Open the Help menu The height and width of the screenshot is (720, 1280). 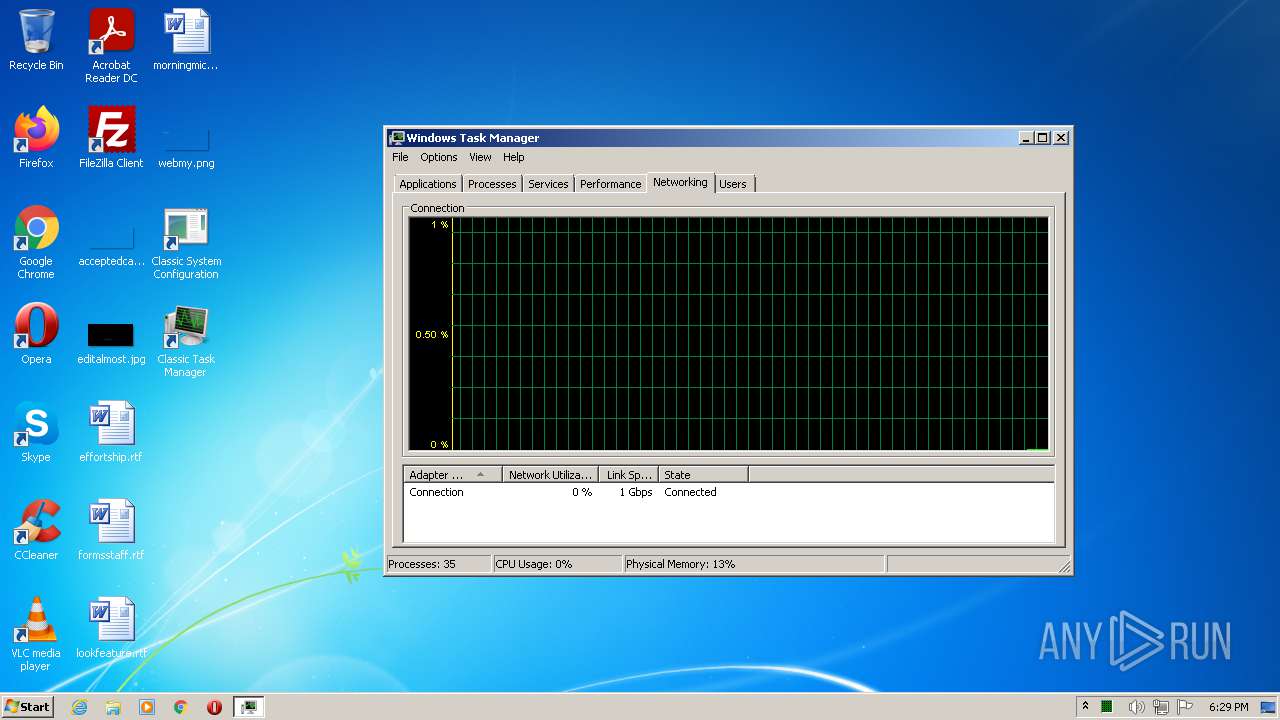[x=513, y=157]
